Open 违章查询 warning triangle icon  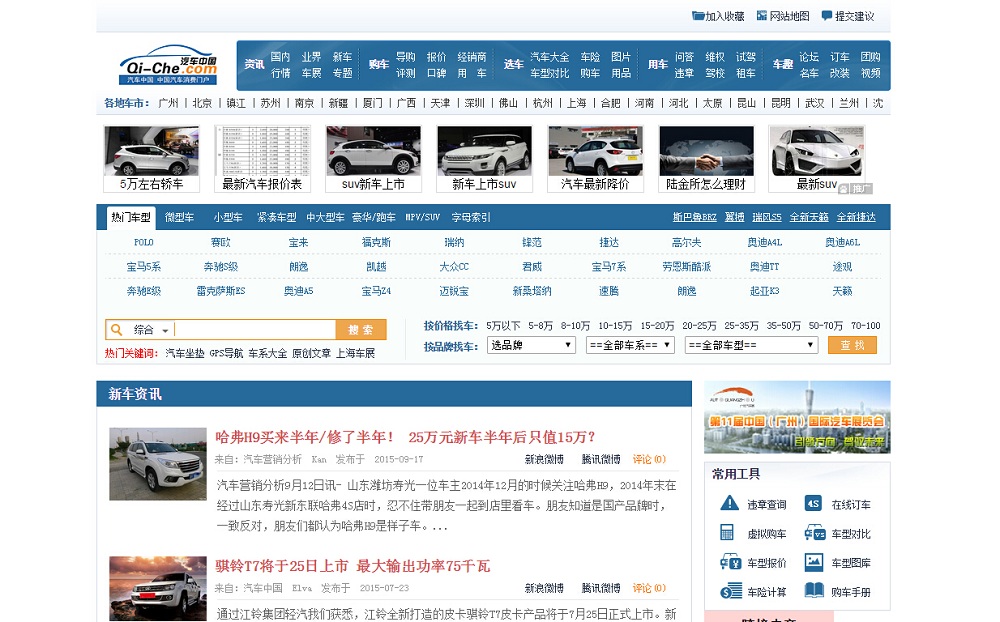(729, 503)
